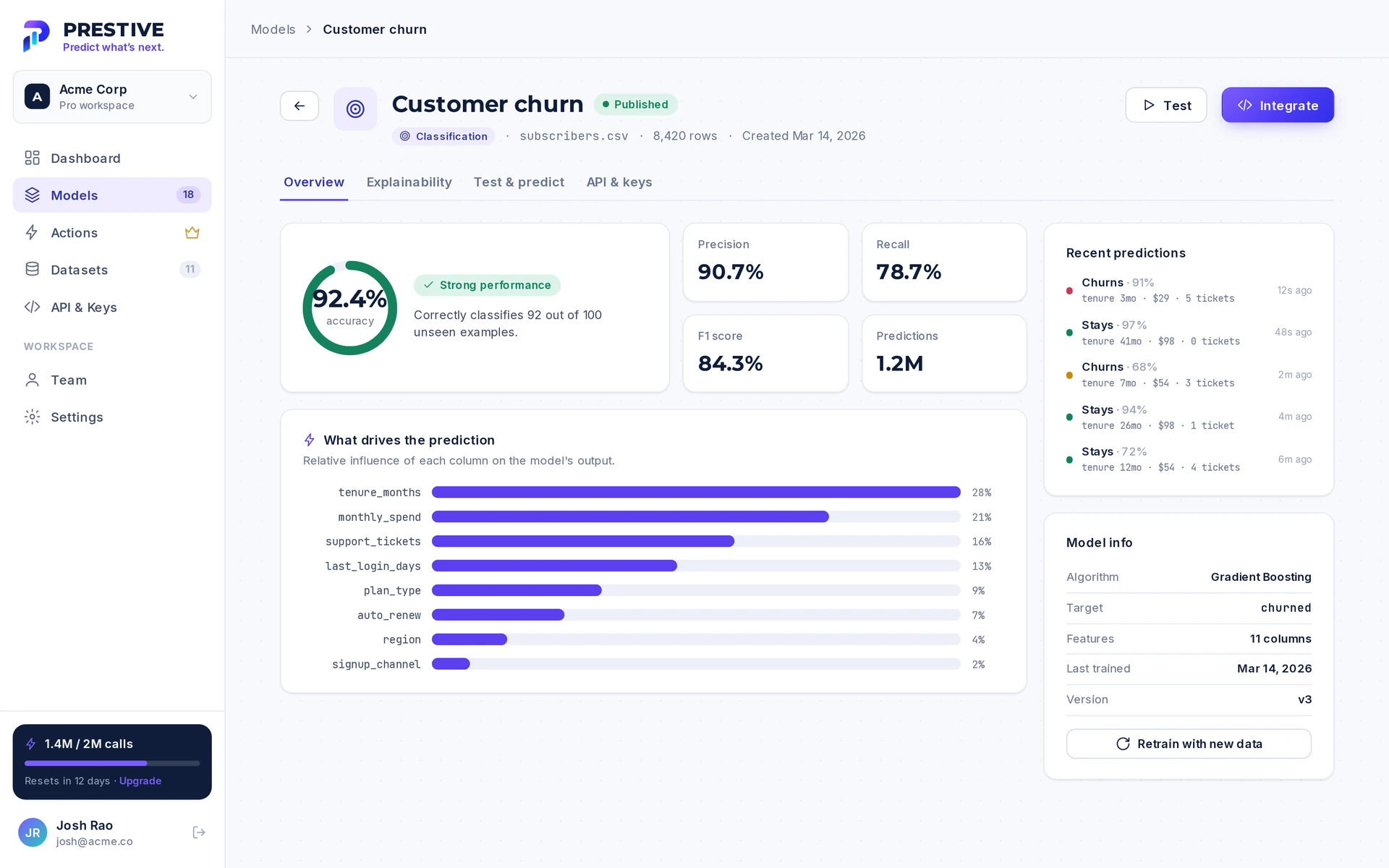The width and height of the screenshot is (1389, 868).
Task: Click the Datasets database icon
Action: pos(32,269)
